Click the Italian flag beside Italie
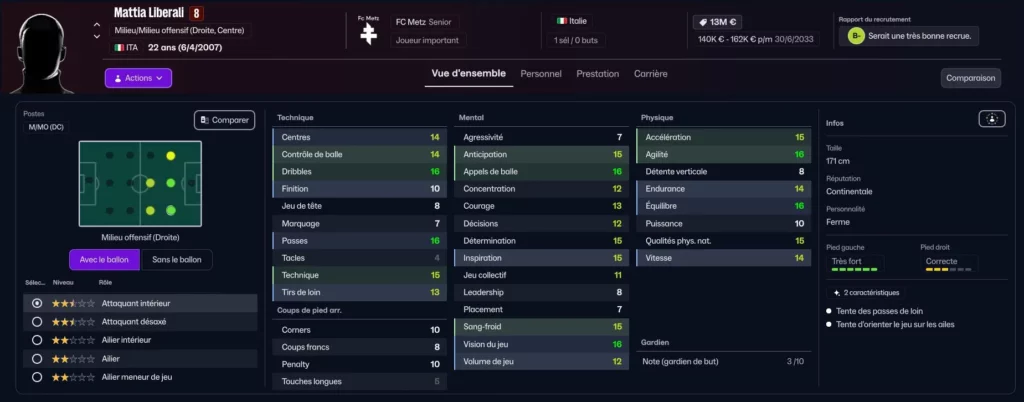The width and height of the screenshot is (1024, 402). click(561, 20)
